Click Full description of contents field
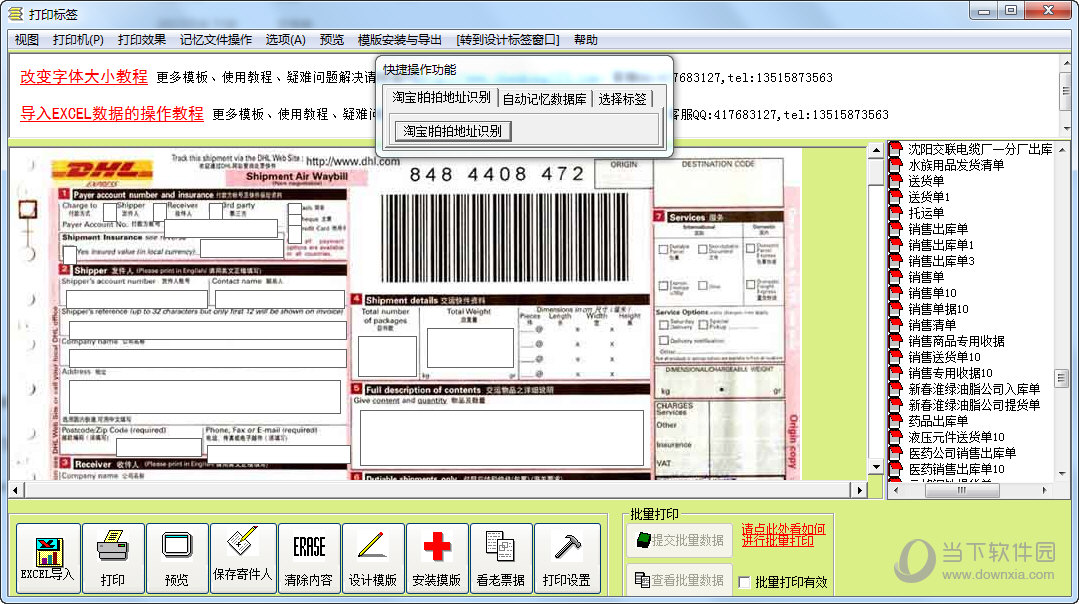Image resolution: width=1079 pixels, height=604 pixels. point(502,438)
